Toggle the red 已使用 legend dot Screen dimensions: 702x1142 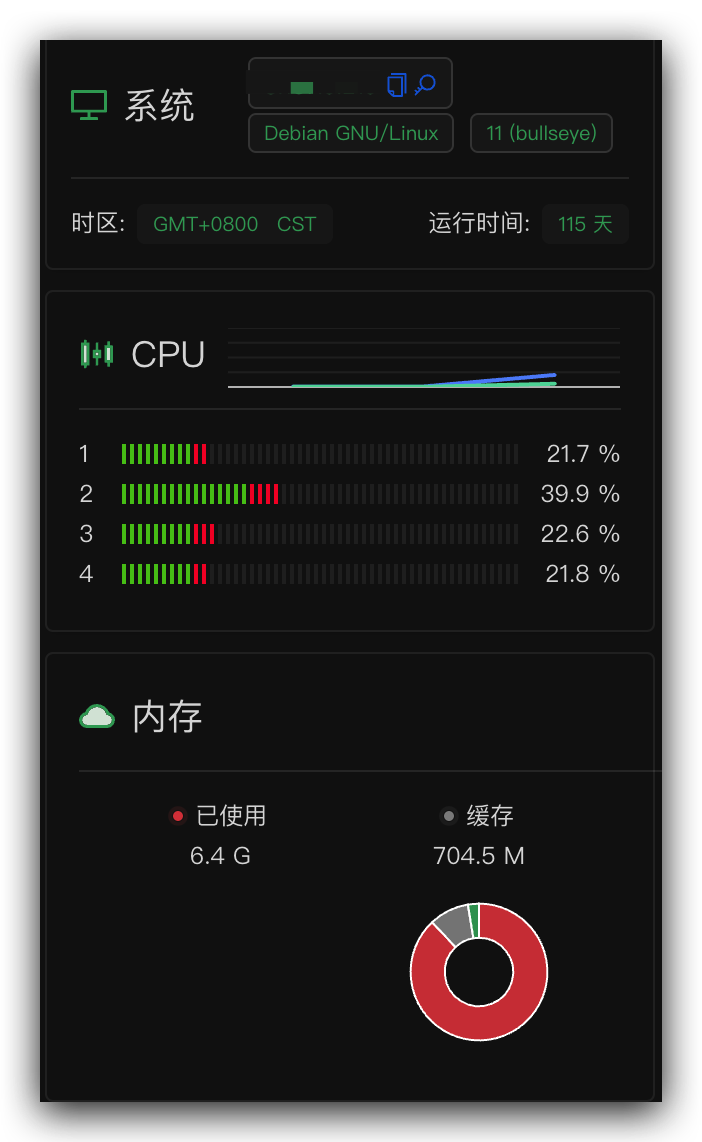pyautogui.click(x=177, y=816)
